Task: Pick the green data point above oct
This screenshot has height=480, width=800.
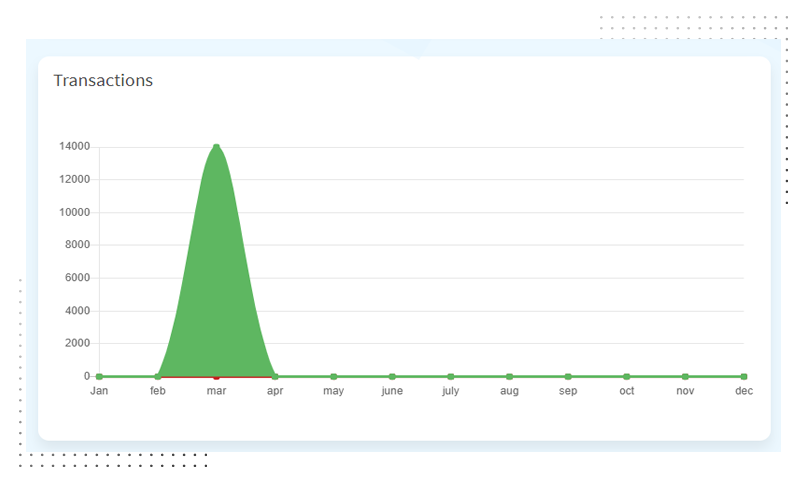Action: click(x=626, y=376)
